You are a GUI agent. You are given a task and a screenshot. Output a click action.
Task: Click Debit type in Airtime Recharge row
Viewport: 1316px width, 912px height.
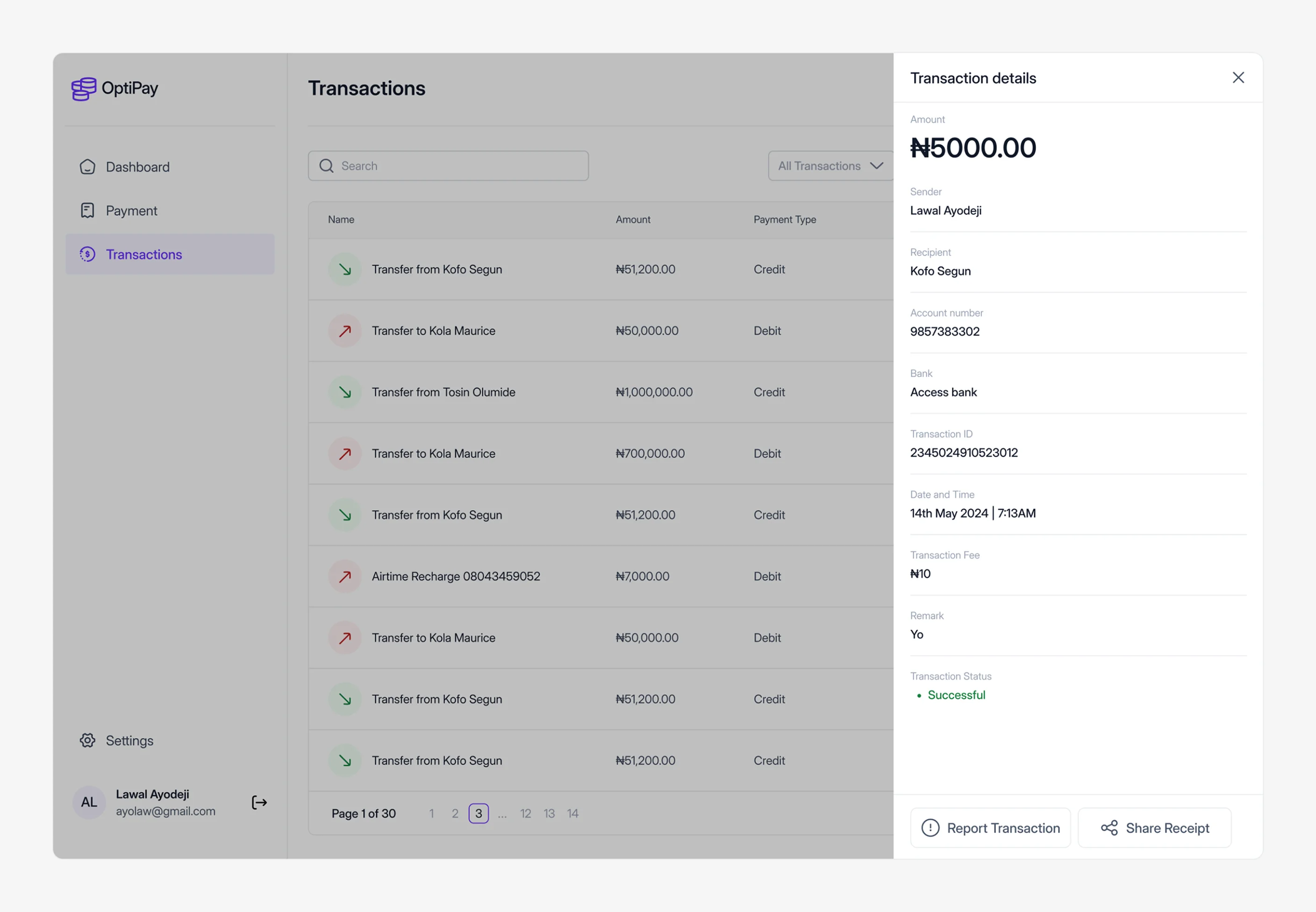click(767, 577)
